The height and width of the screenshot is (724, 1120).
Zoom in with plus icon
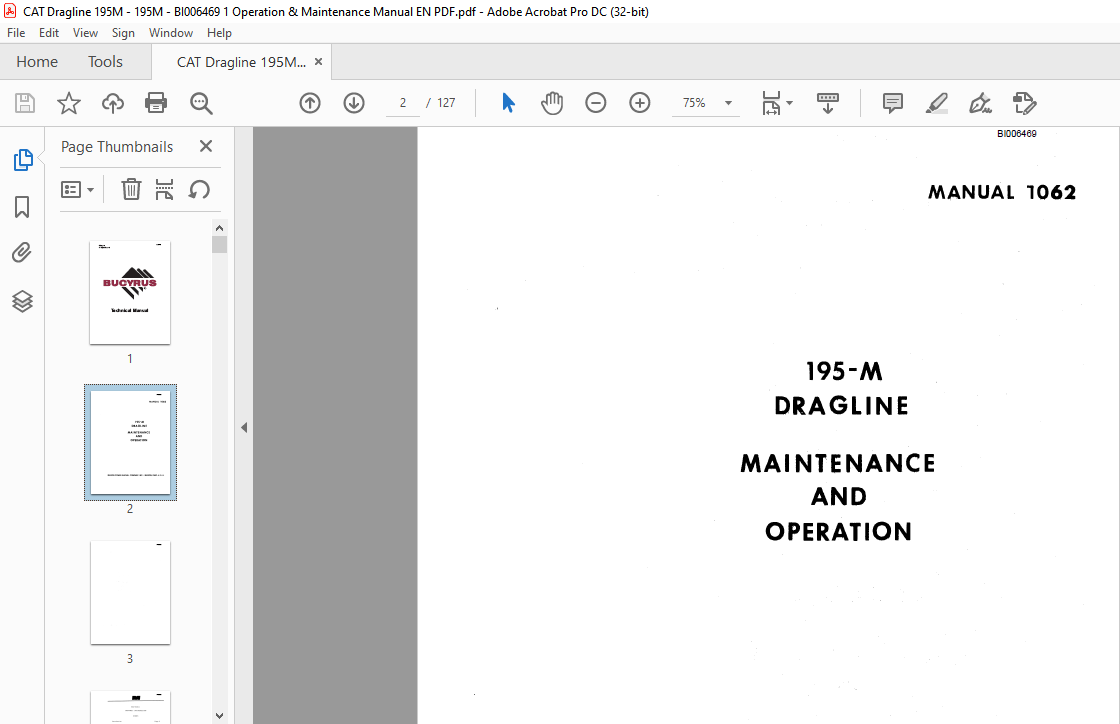[x=639, y=103]
